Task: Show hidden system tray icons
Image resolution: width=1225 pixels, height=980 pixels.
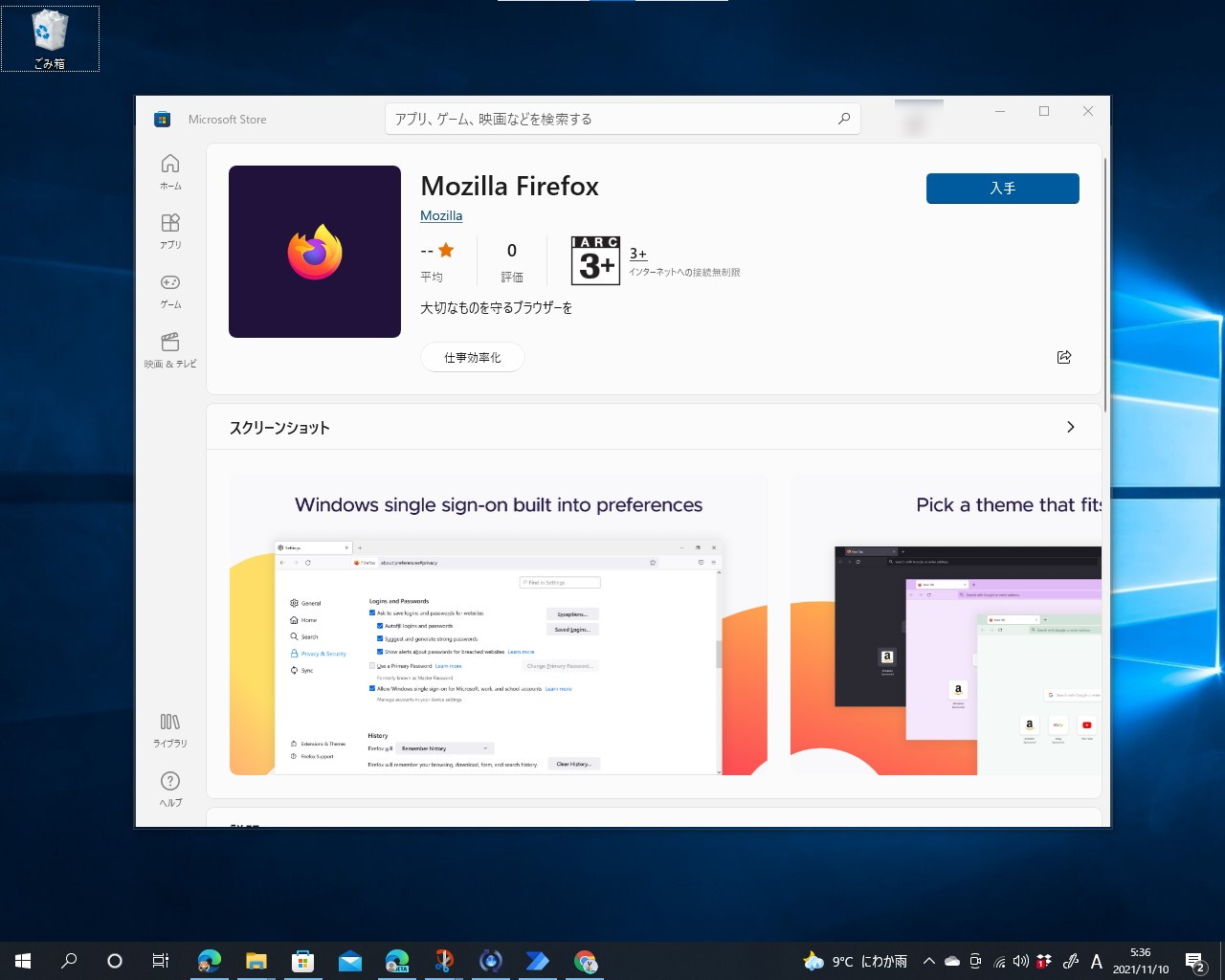Action: [928, 960]
